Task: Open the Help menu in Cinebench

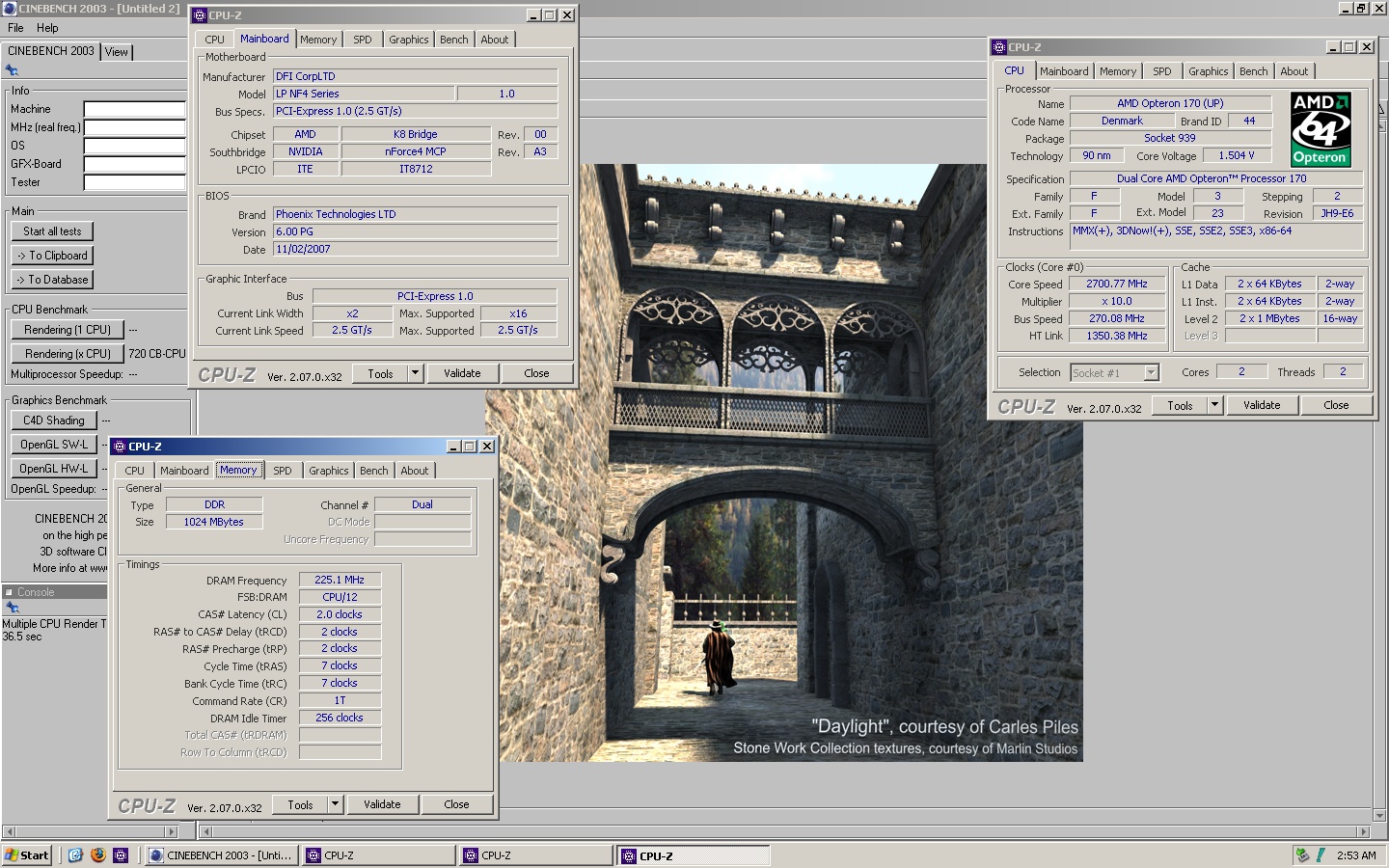Action: 47,28
